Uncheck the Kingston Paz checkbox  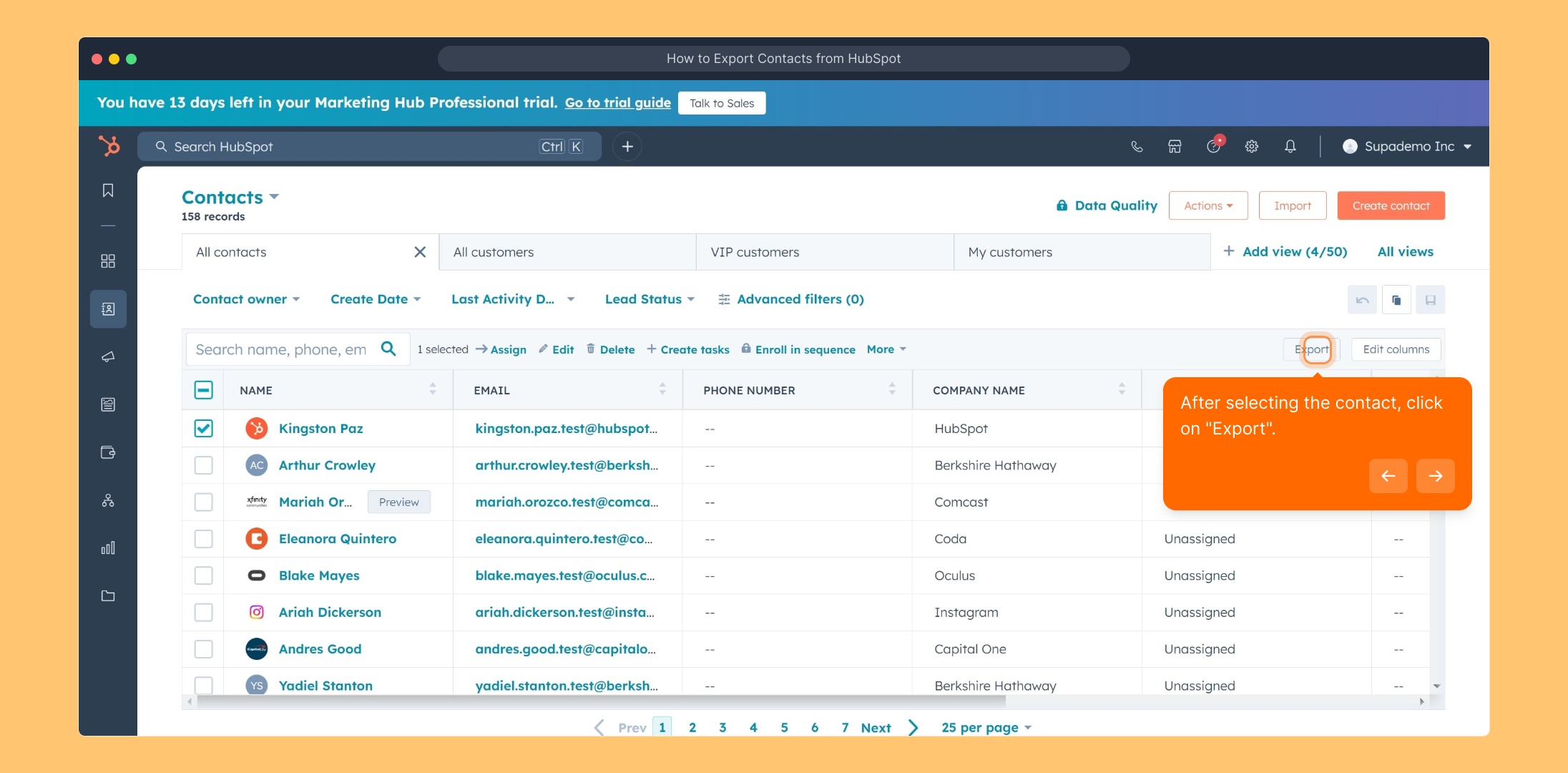click(x=204, y=428)
